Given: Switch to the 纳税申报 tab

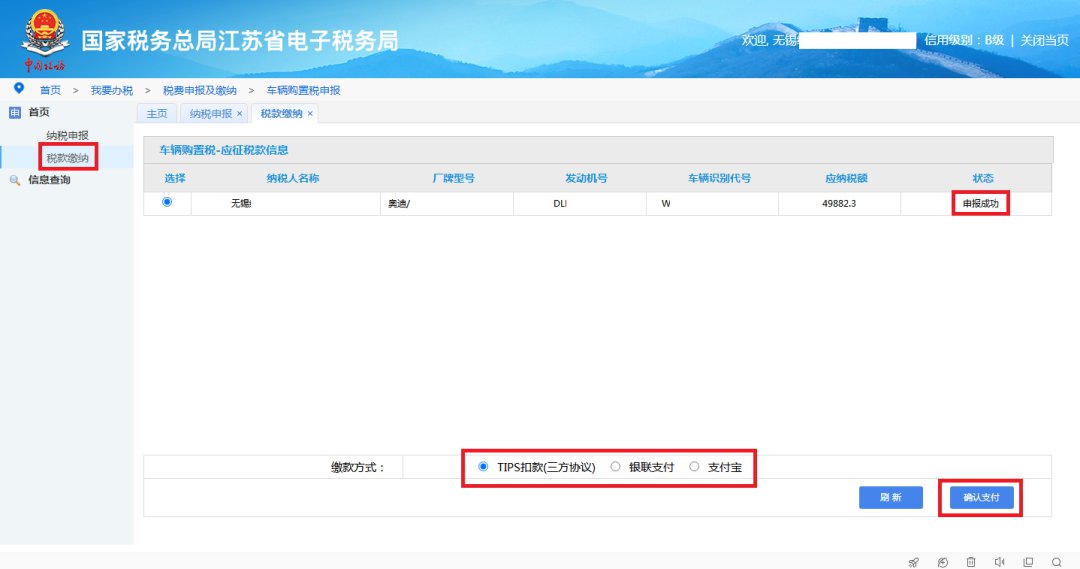Looking at the screenshot, I should pos(210,114).
